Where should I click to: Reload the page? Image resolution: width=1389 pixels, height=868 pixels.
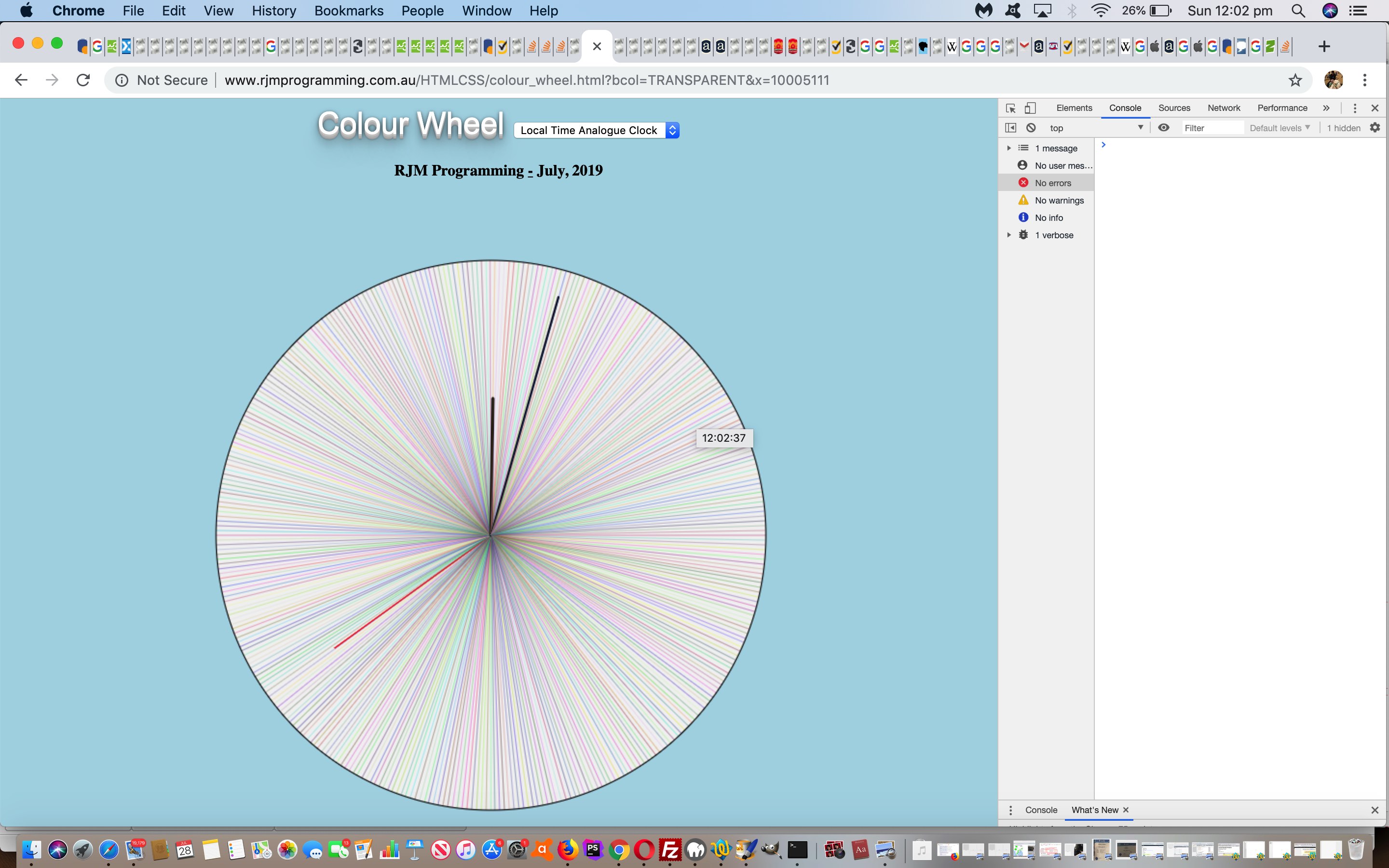pos(83,81)
